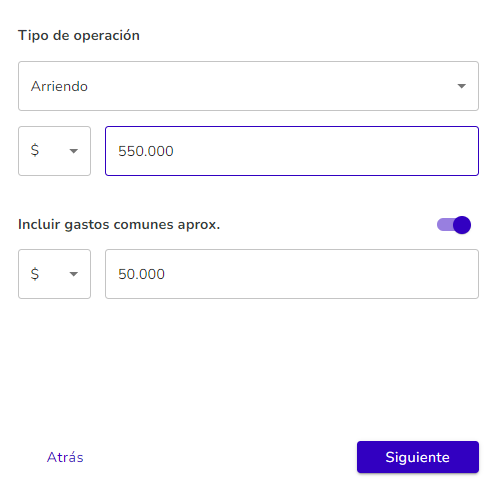Click the 50.000 value text
The width and height of the screenshot is (501, 495).
[141, 274]
